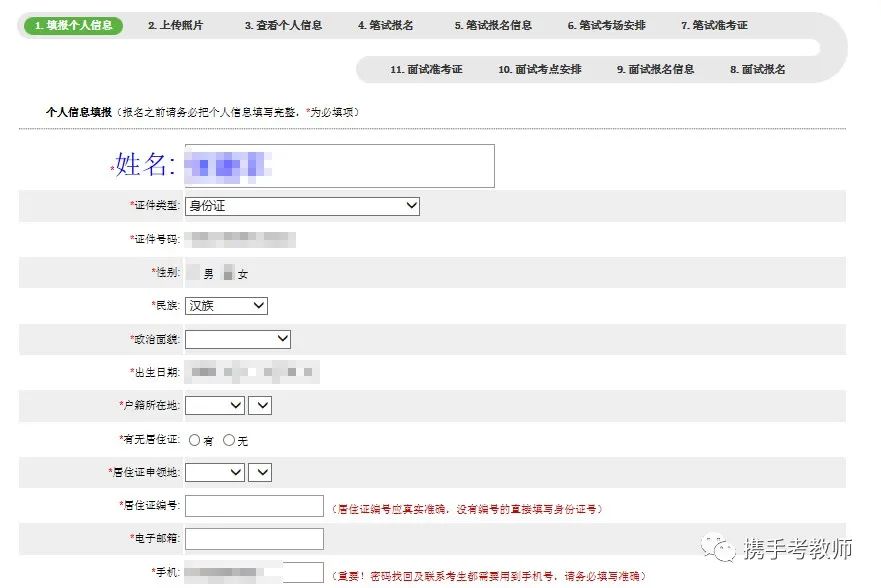Open the 面试考点安排 step

point(539,70)
